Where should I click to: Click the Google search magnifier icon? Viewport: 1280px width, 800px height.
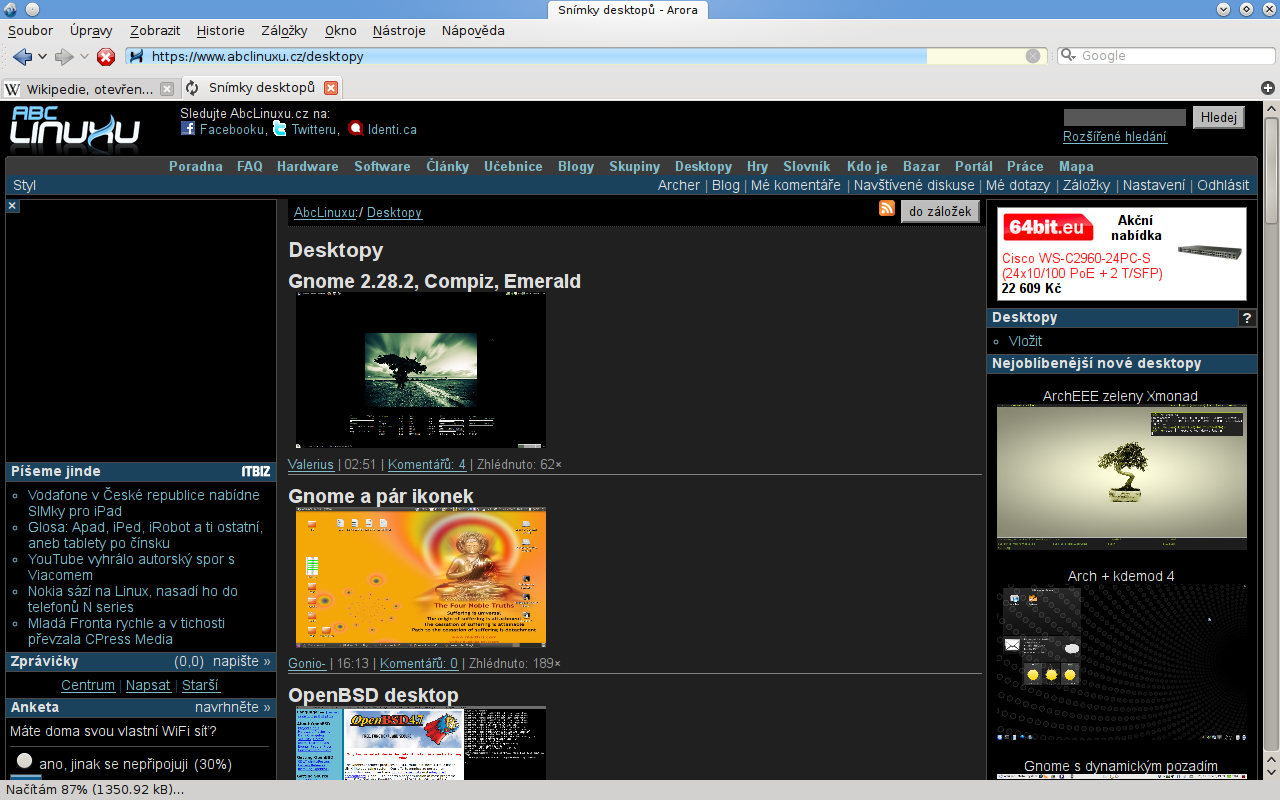[1068, 56]
